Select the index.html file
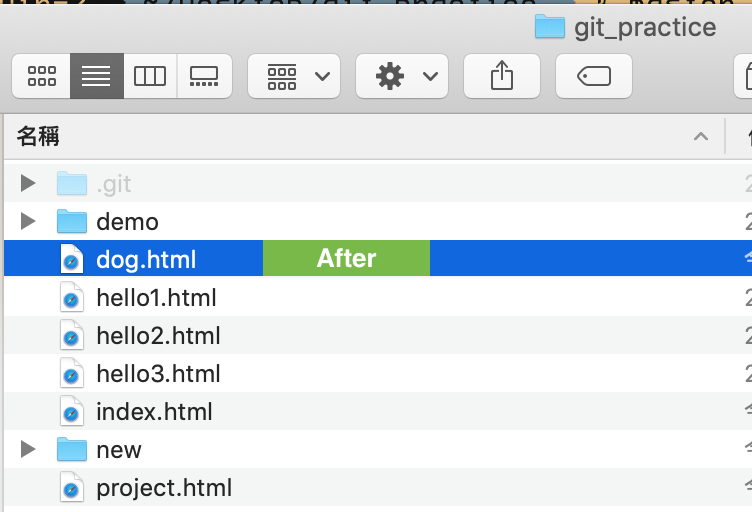 click(154, 412)
